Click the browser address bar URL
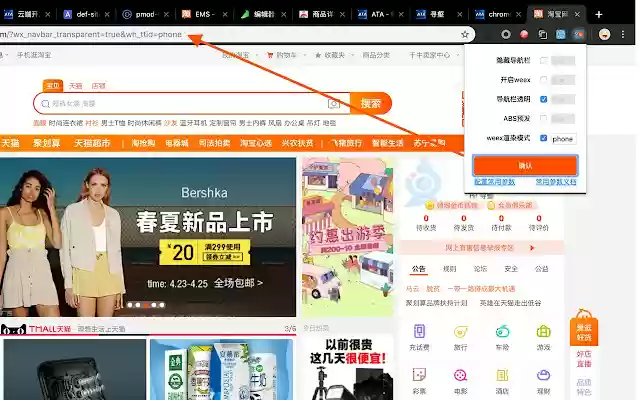Screen dimensions: 640x400 pyautogui.click(x=91, y=35)
